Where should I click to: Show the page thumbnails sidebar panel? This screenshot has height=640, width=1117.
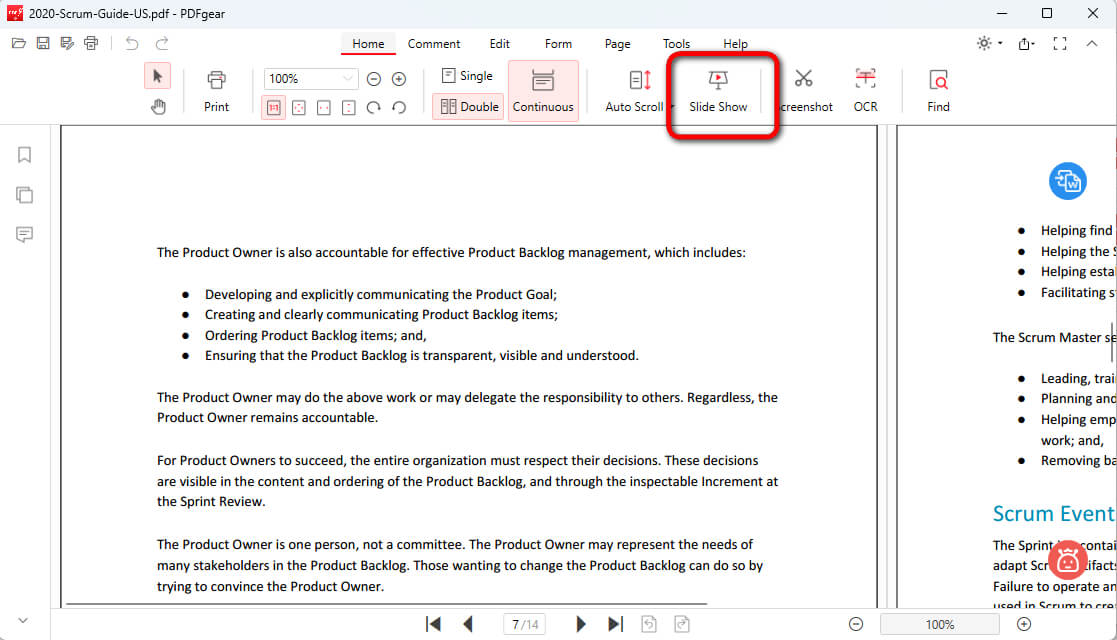pos(25,194)
